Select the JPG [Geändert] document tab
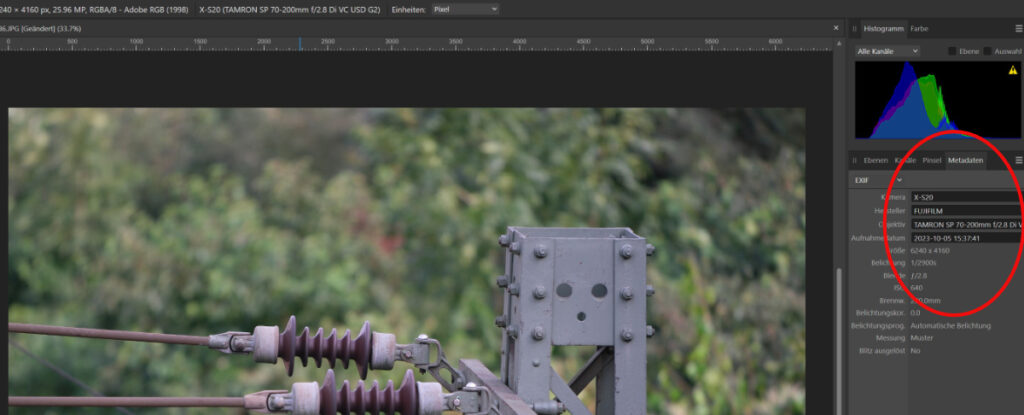Viewport: 1024px width, 415px height. 40,28
